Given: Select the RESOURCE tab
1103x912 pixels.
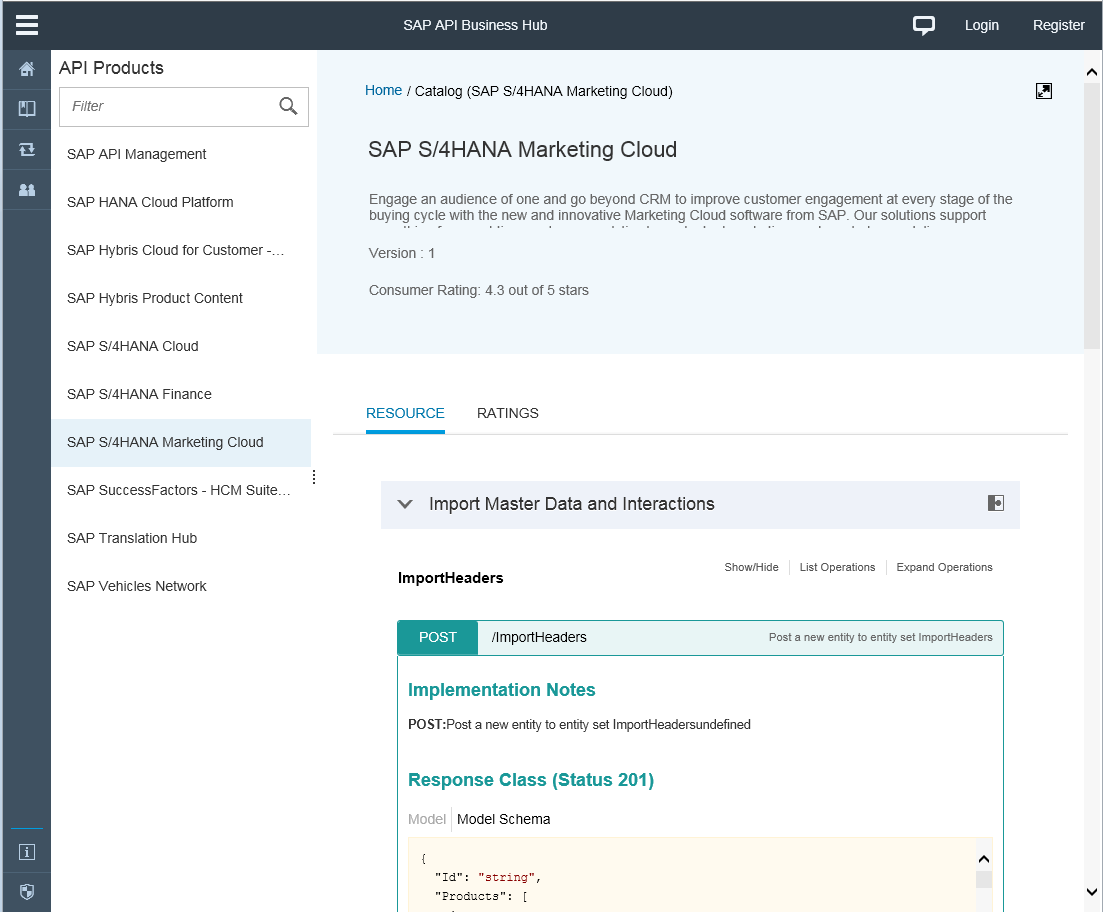Looking at the screenshot, I should (x=405, y=413).
